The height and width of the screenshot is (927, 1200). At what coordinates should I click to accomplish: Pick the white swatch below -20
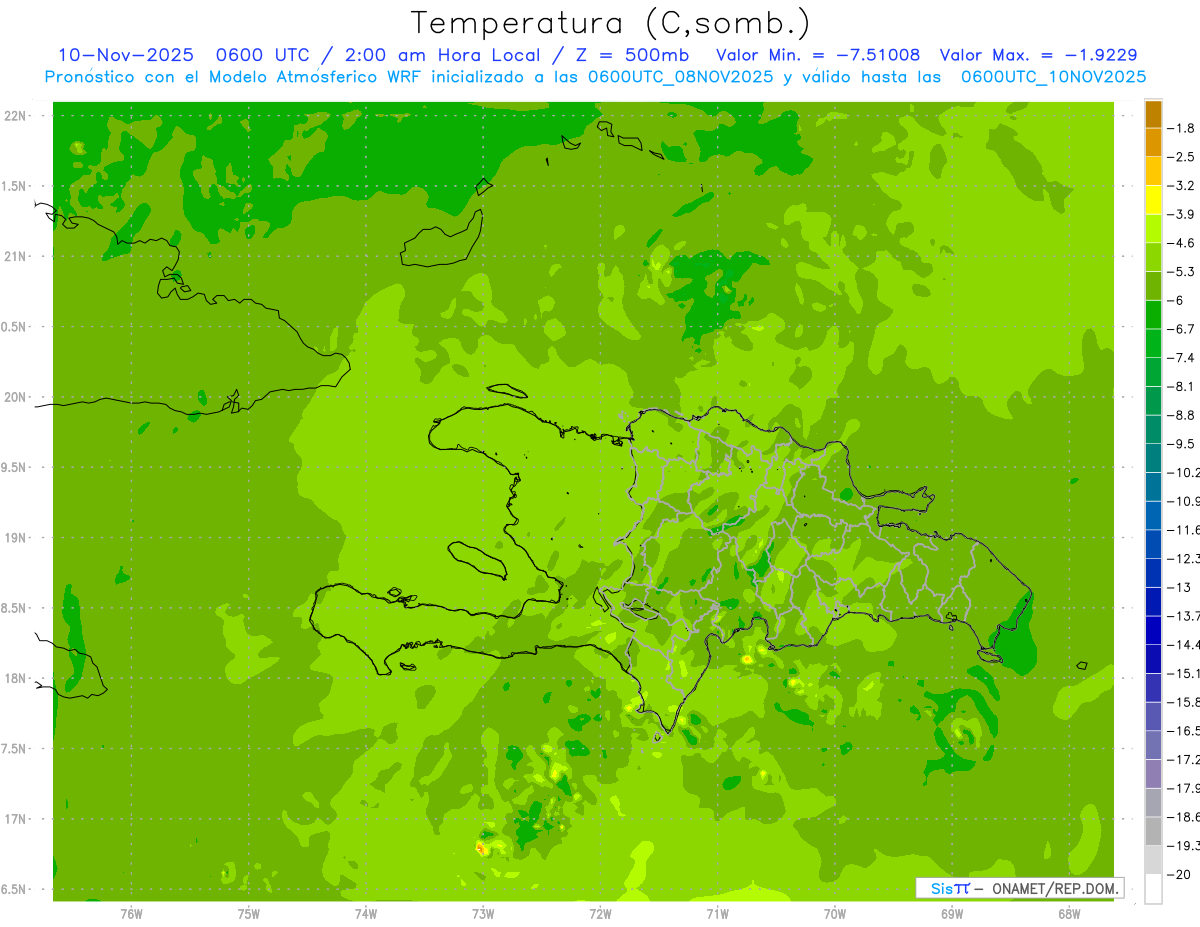tap(1153, 889)
